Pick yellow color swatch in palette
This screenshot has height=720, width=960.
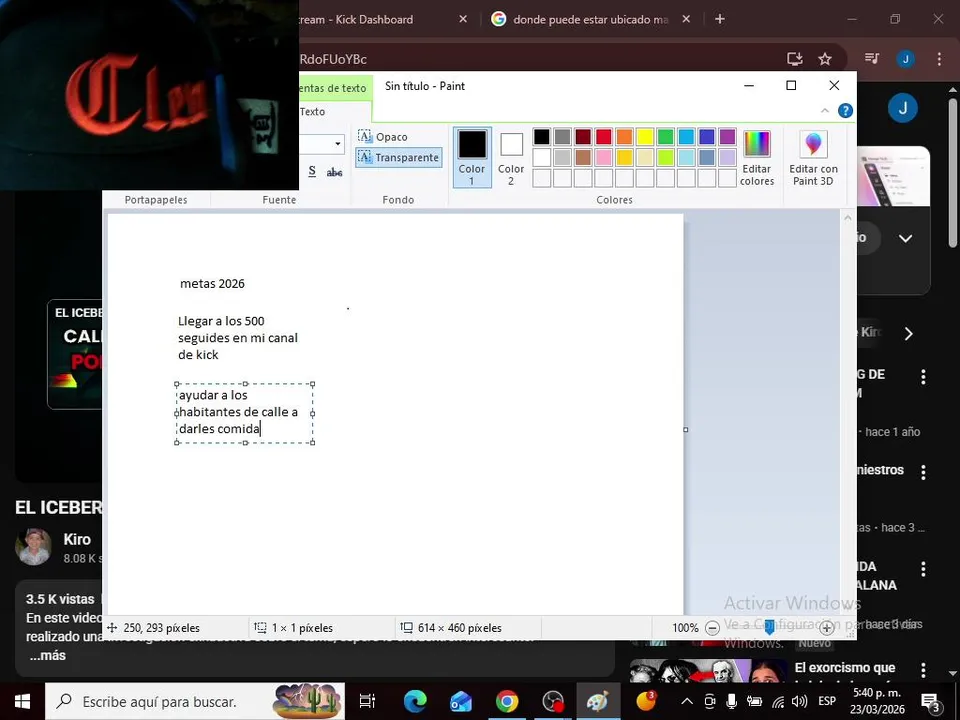point(645,137)
